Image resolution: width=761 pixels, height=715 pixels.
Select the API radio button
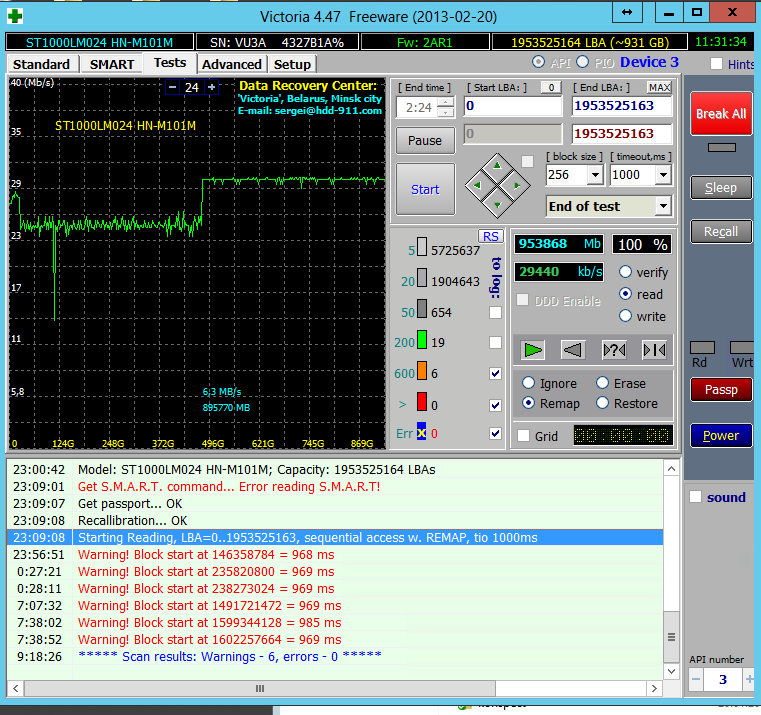tap(538, 62)
